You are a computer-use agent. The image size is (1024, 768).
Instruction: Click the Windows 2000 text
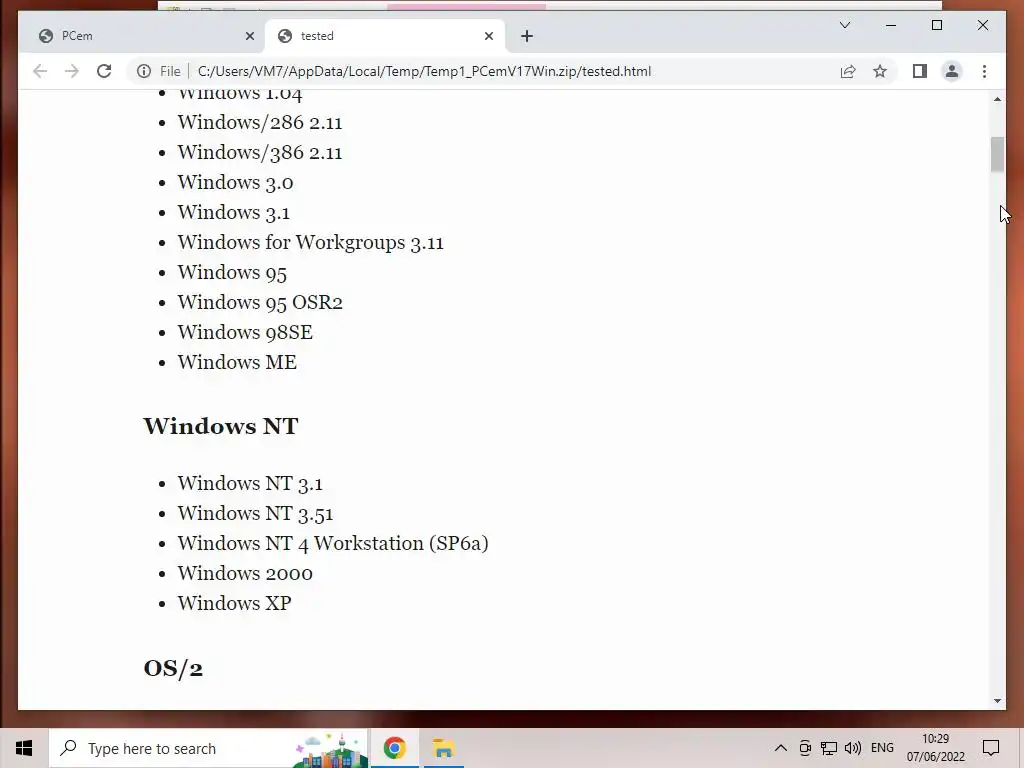point(245,573)
